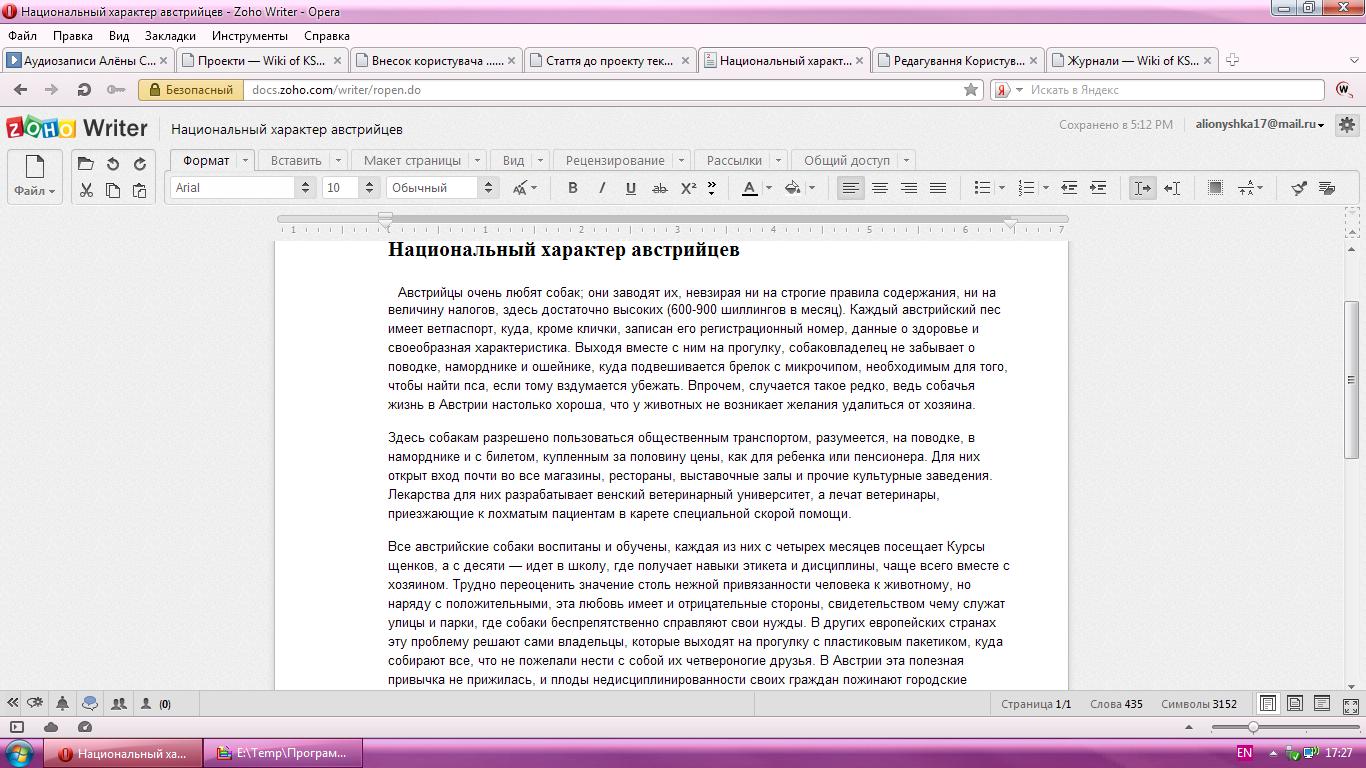This screenshot has height=768, width=1366.
Task: Click the Zoho Writer logo
Action: pos(77,128)
